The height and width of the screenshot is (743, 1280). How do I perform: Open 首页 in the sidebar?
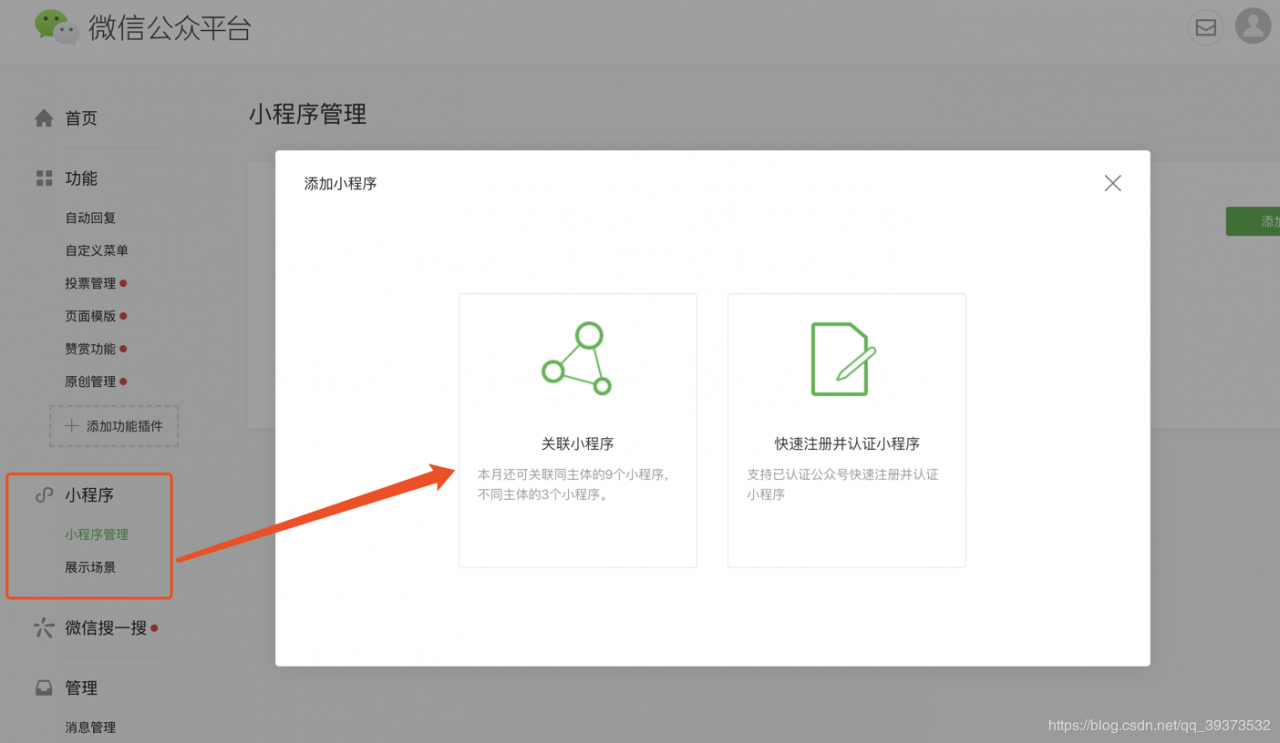click(x=81, y=118)
